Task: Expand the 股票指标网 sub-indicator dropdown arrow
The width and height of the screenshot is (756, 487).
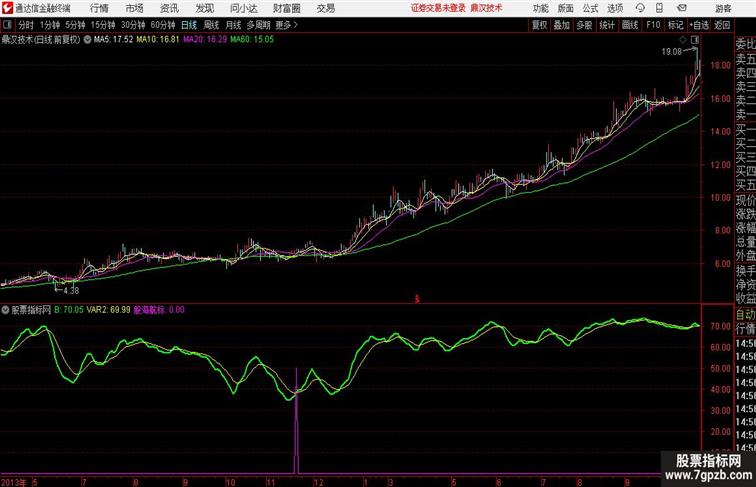Action: (5, 310)
